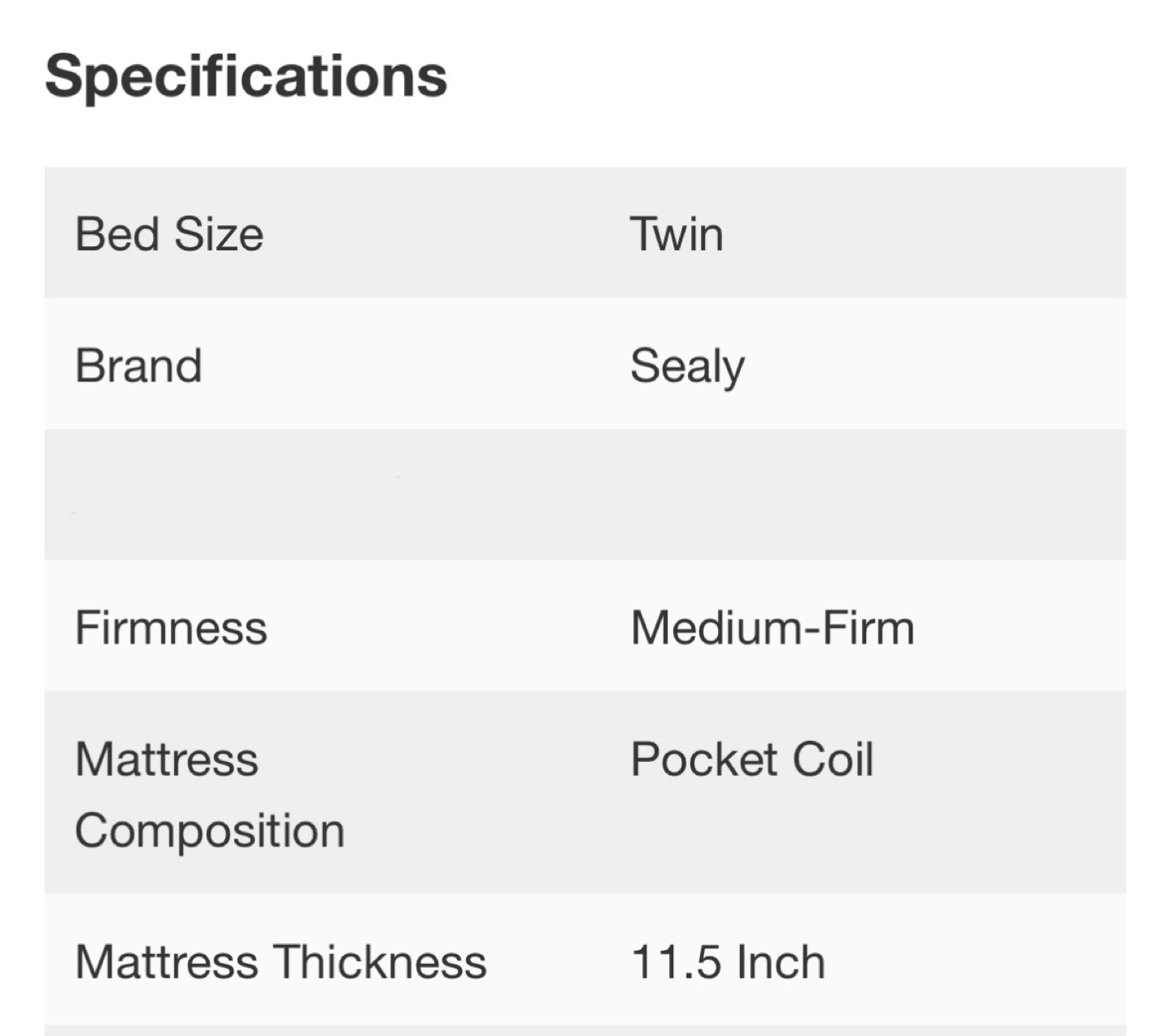The height and width of the screenshot is (1036, 1171).
Task: Click the empty row below Brand
Action: coord(585,494)
